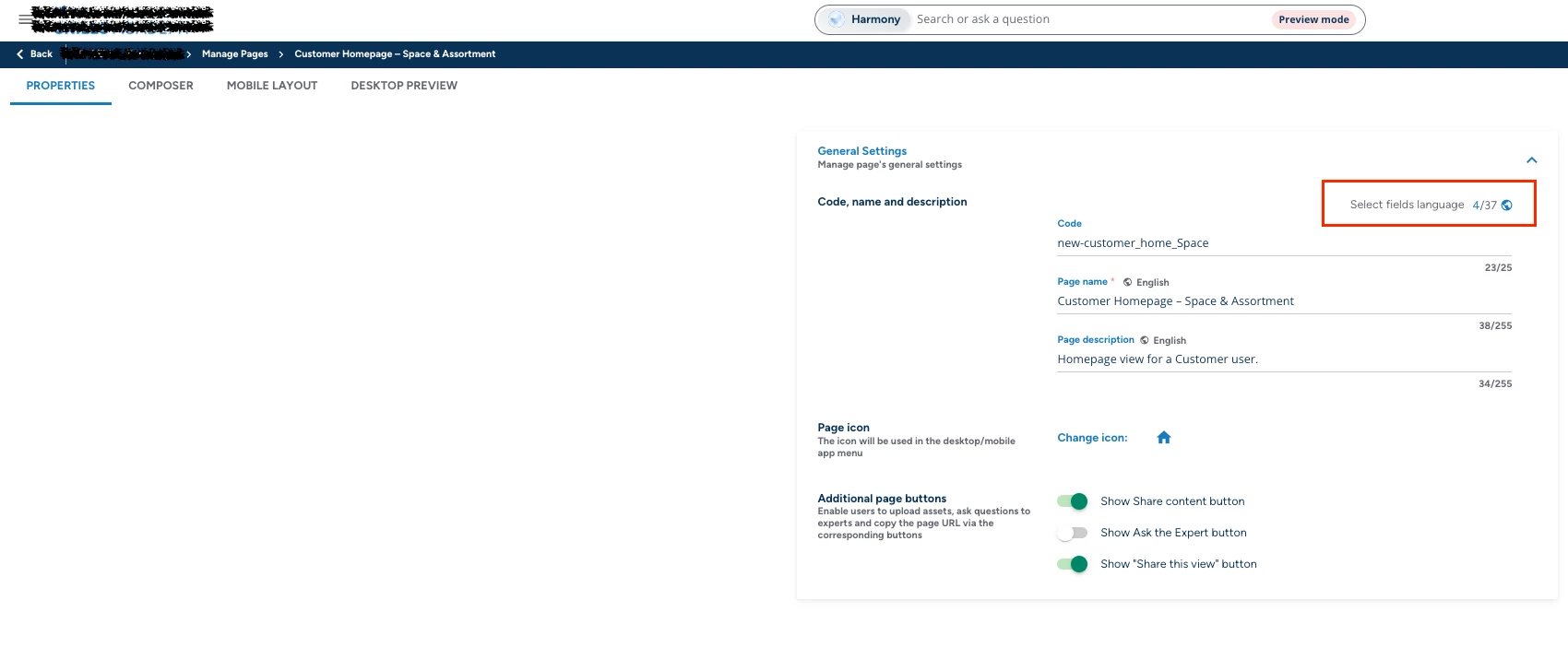Click the Additional page buttons heading

(x=882, y=499)
